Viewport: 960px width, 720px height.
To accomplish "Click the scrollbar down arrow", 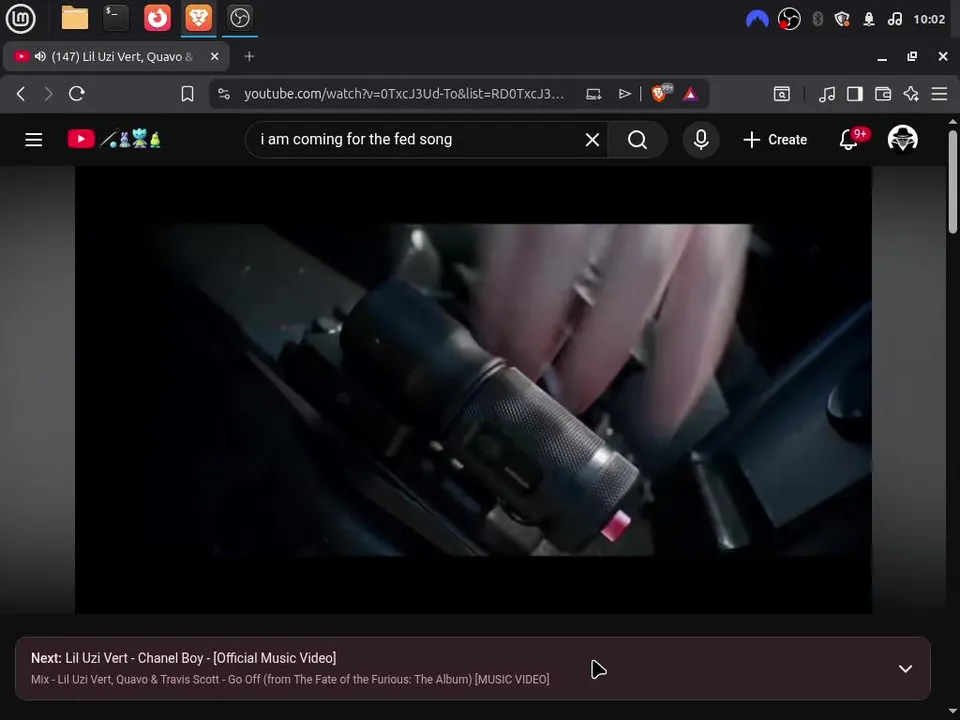I will pos(953,711).
